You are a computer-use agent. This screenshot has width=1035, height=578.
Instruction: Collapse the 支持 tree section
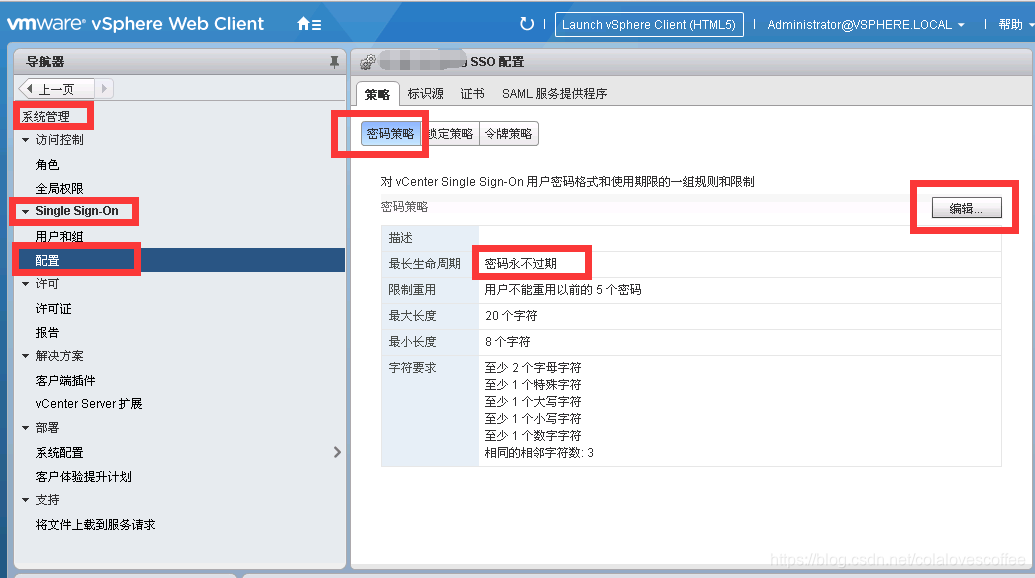click(x=25, y=499)
